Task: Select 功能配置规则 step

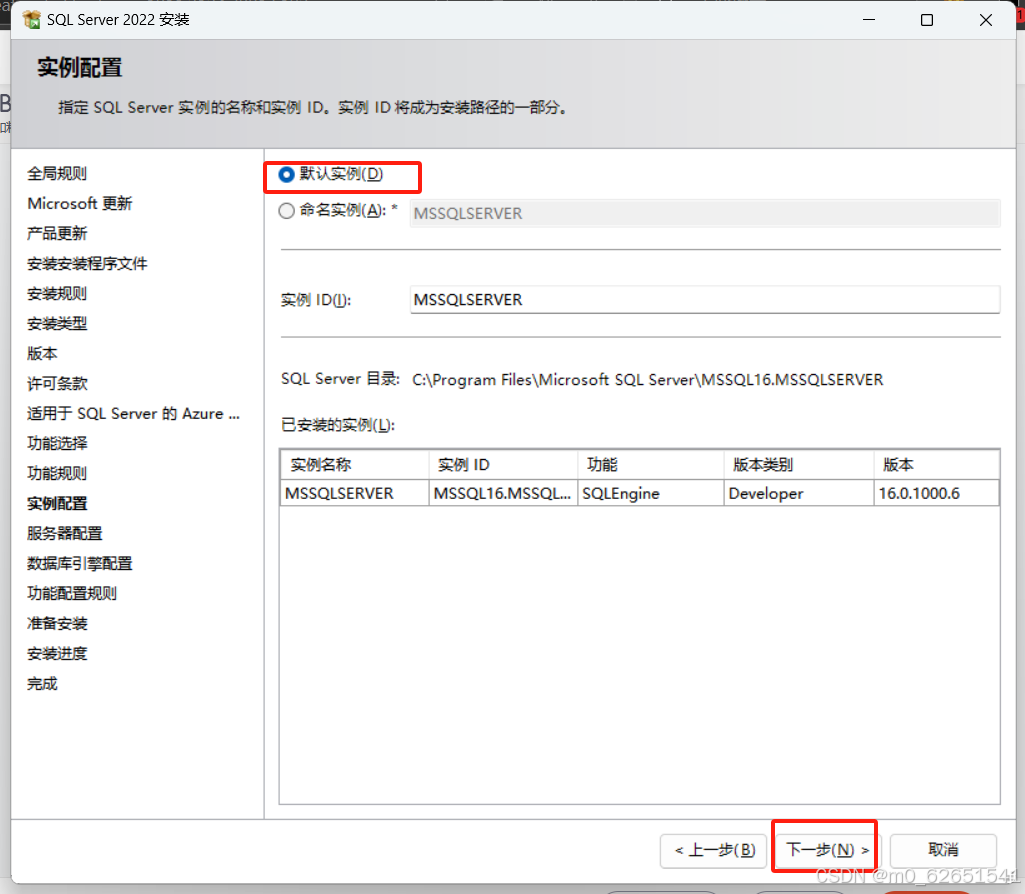Action: (x=72, y=593)
